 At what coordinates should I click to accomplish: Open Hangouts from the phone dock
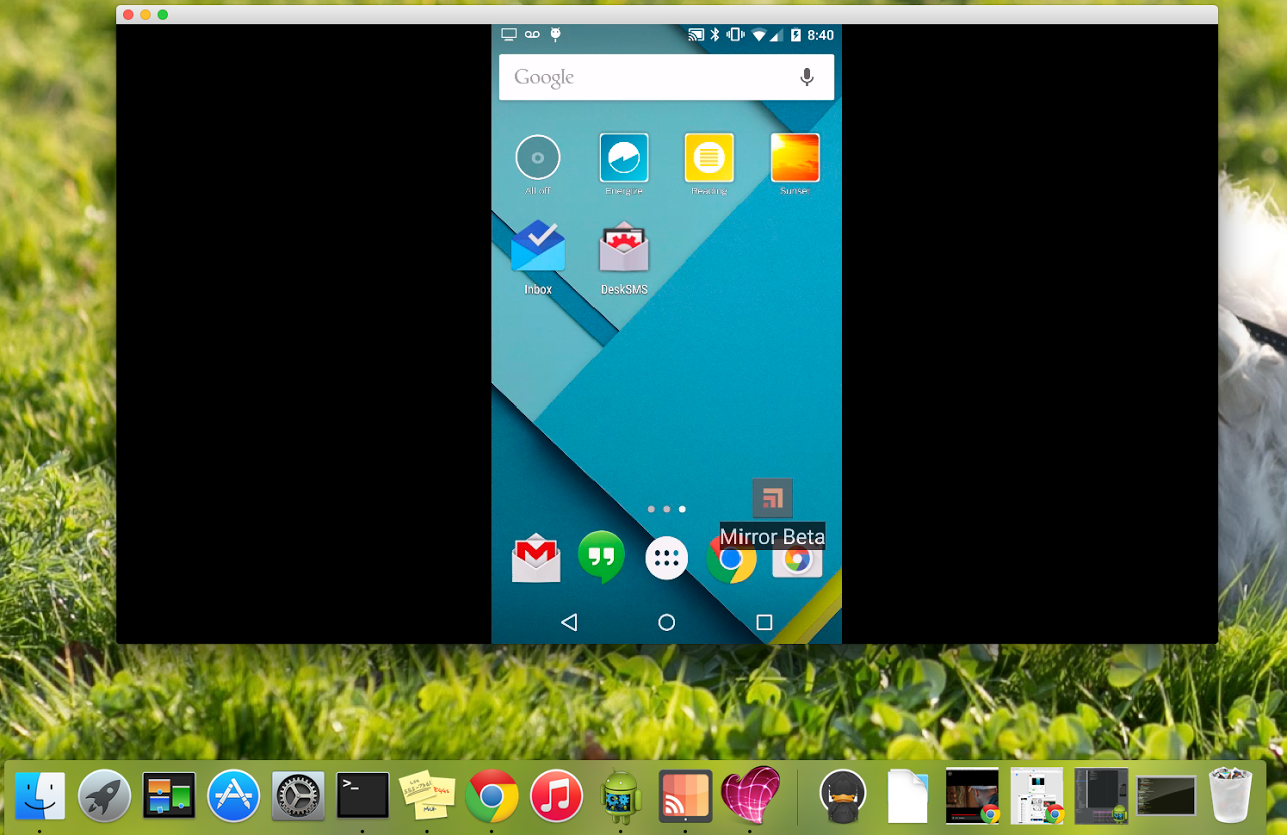point(601,557)
